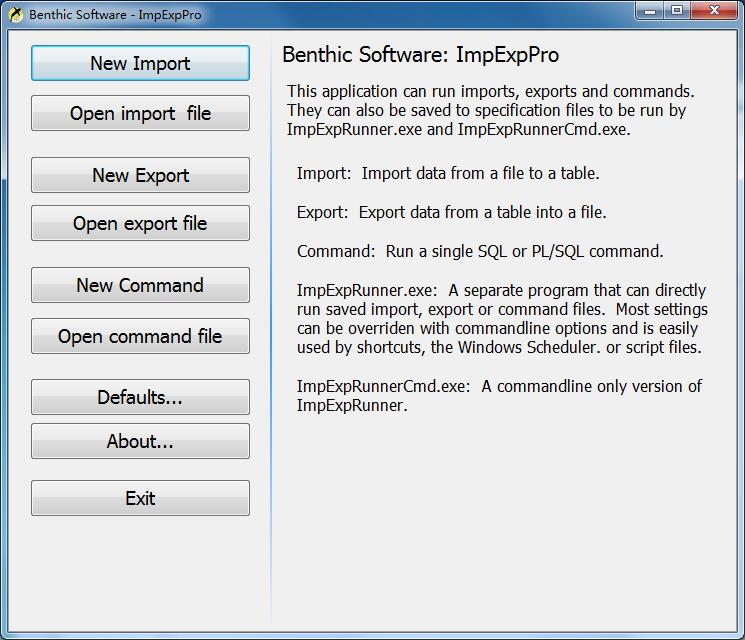Click the ImpExpRunner.exe description paragraph
The image size is (745, 640).
click(502, 318)
